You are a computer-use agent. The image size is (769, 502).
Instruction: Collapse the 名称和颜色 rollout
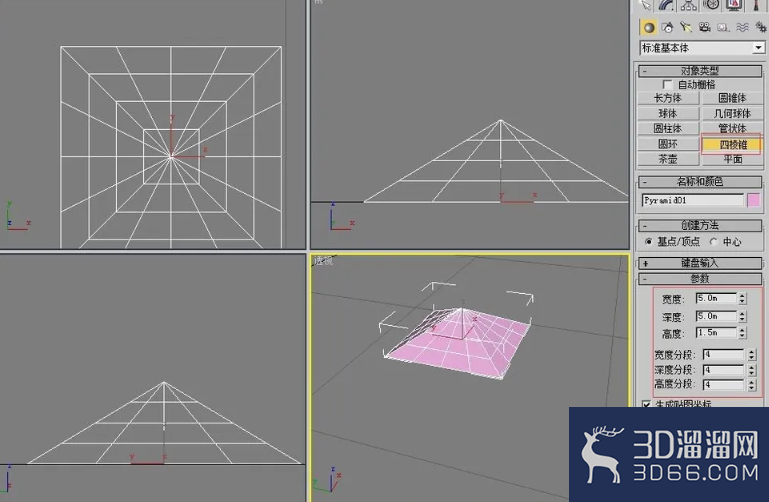click(x=700, y=182)
